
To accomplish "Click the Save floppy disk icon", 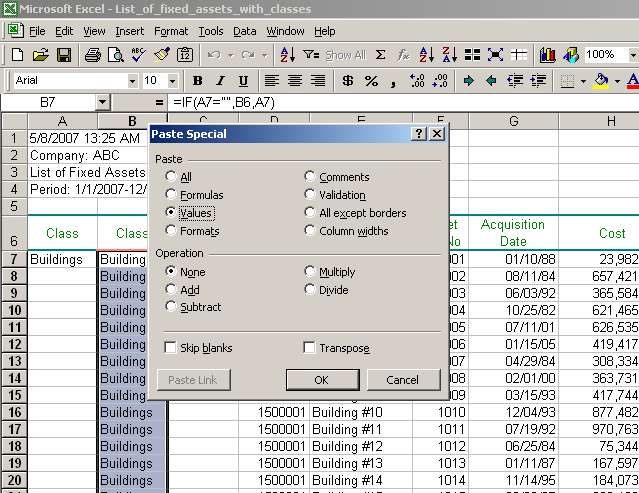I will (64, 55).
